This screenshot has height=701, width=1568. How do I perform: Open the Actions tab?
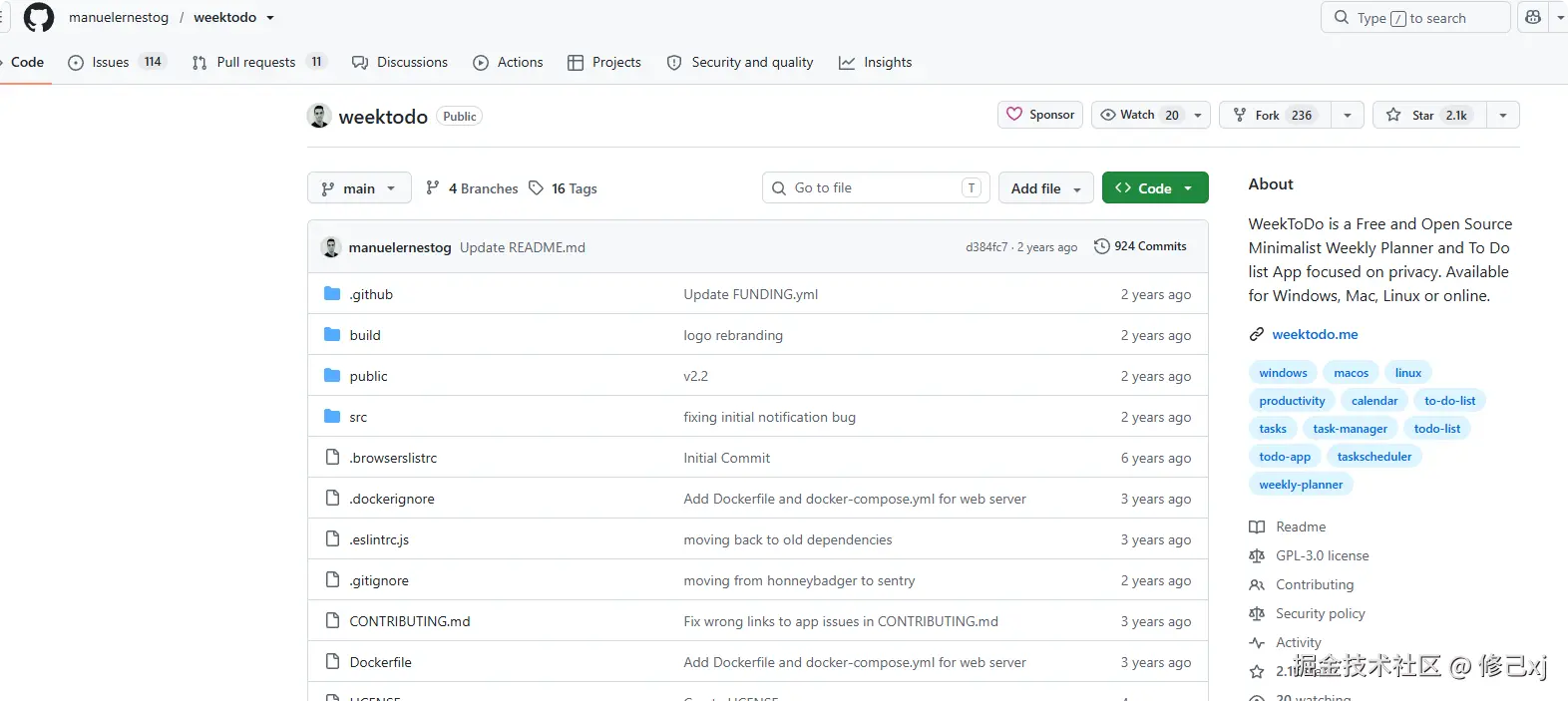pyautogui.click(x=508, y=62)
